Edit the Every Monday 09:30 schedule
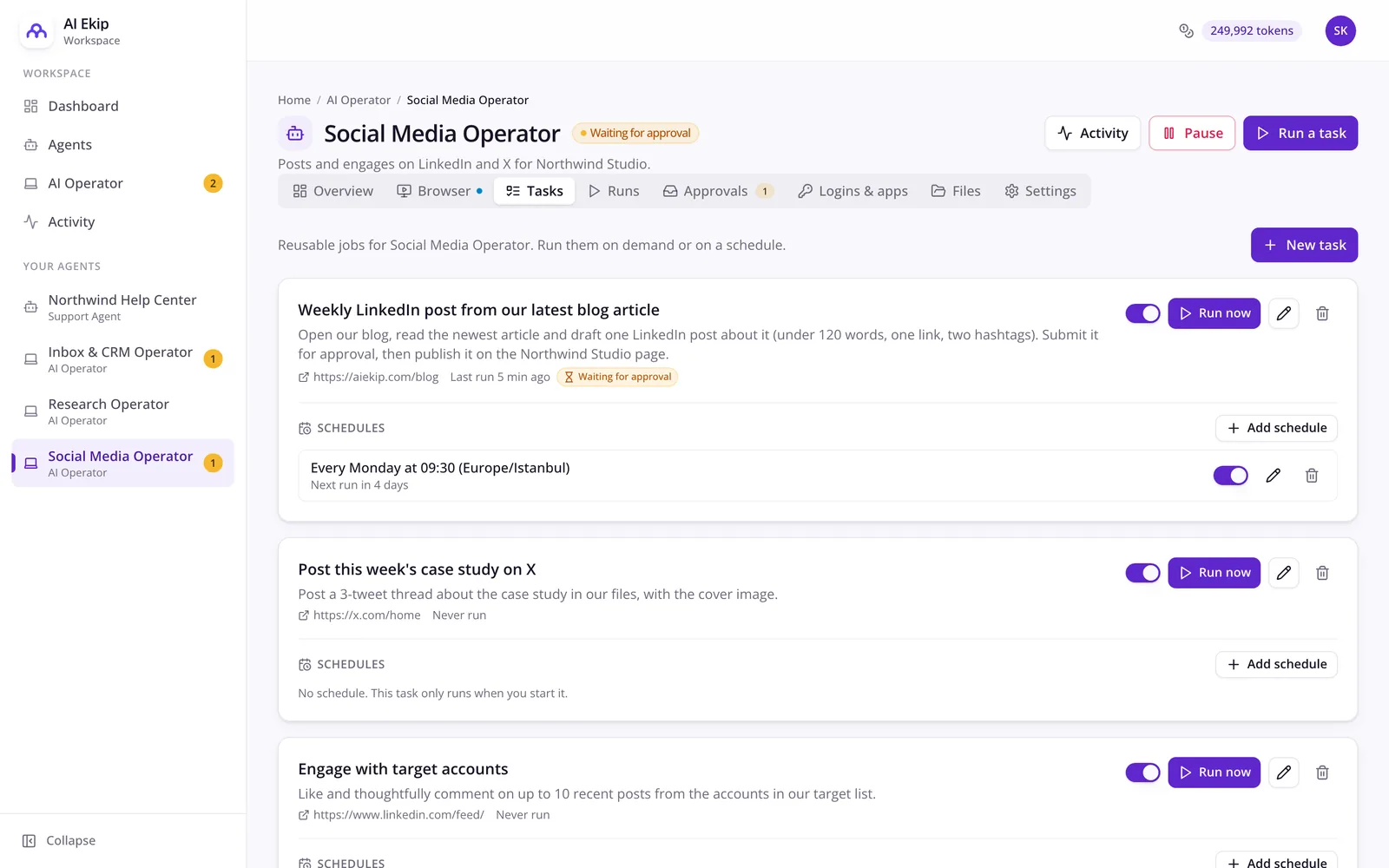 click(x=1274, y=476)
